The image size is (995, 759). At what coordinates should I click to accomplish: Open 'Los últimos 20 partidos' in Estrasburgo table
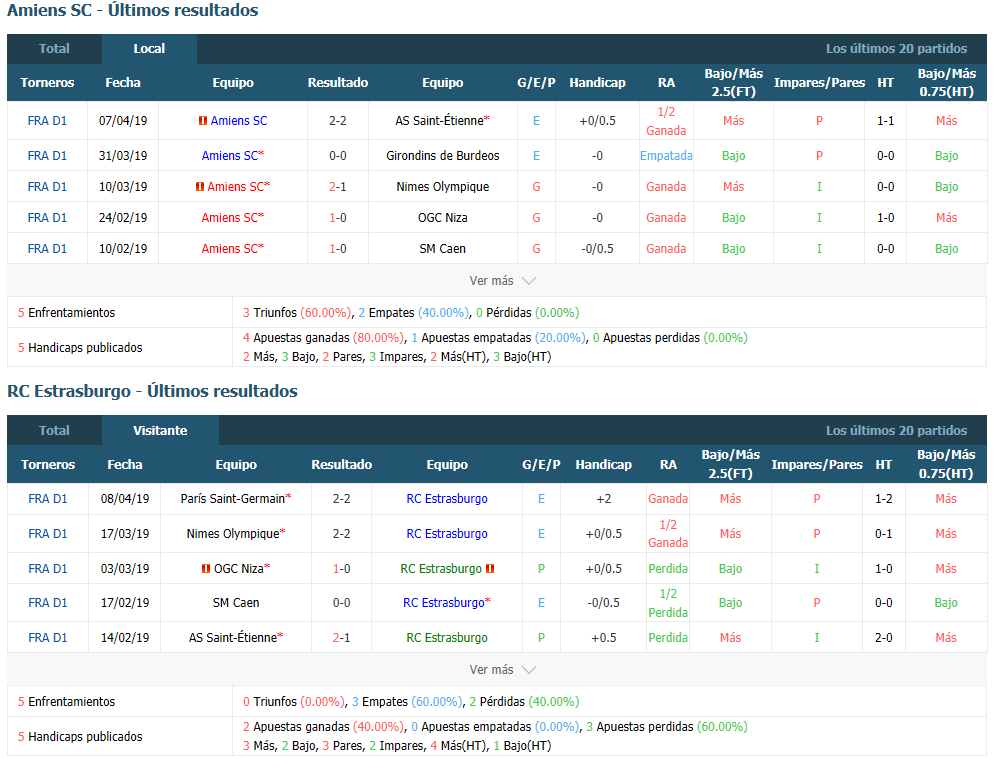(896, 430)
